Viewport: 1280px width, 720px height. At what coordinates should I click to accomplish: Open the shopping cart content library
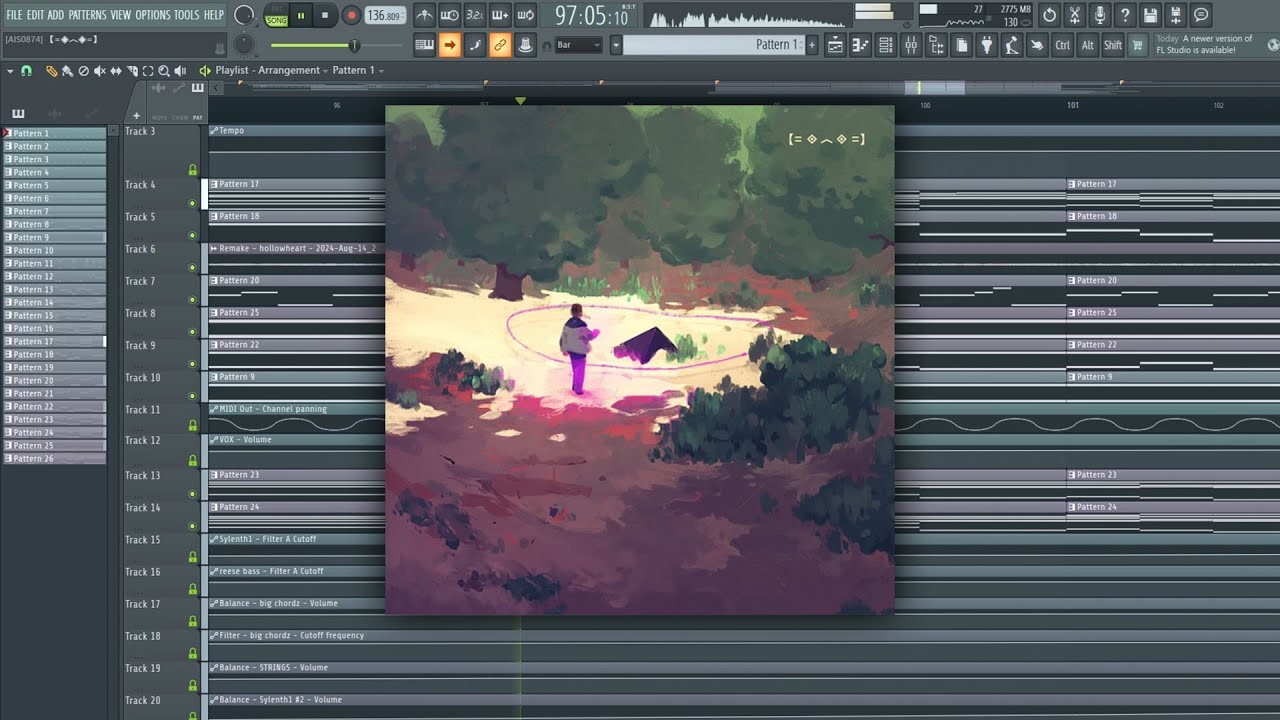(1137, 45)
